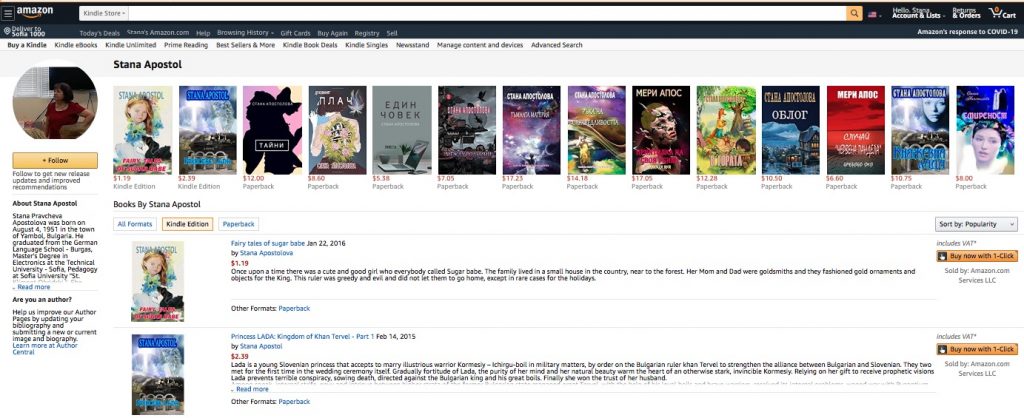Open Newsstand
Viewport: 1024px width, 418px height.
pyautogui.click(x=413, y=45)
